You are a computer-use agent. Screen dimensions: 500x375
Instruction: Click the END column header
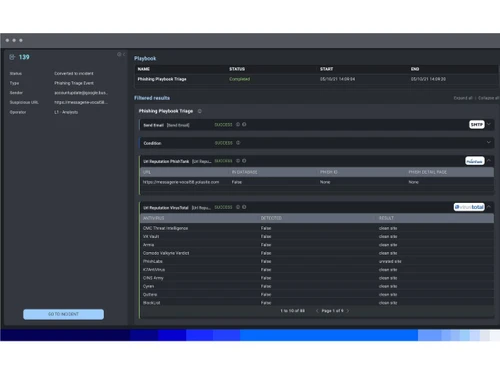click(x=415, y=69)
